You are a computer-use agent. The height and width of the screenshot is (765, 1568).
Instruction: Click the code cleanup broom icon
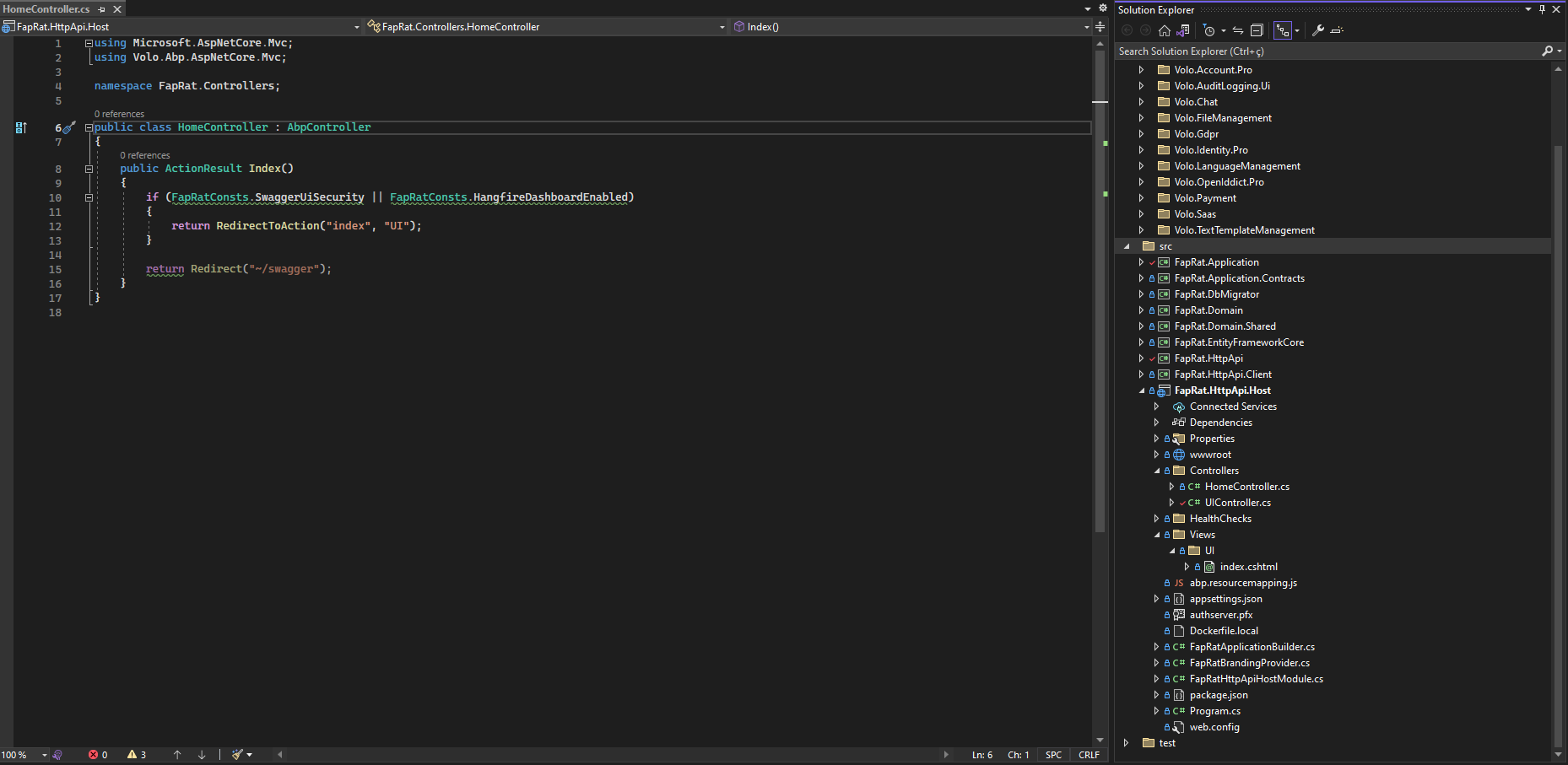[x=238, y=755]
